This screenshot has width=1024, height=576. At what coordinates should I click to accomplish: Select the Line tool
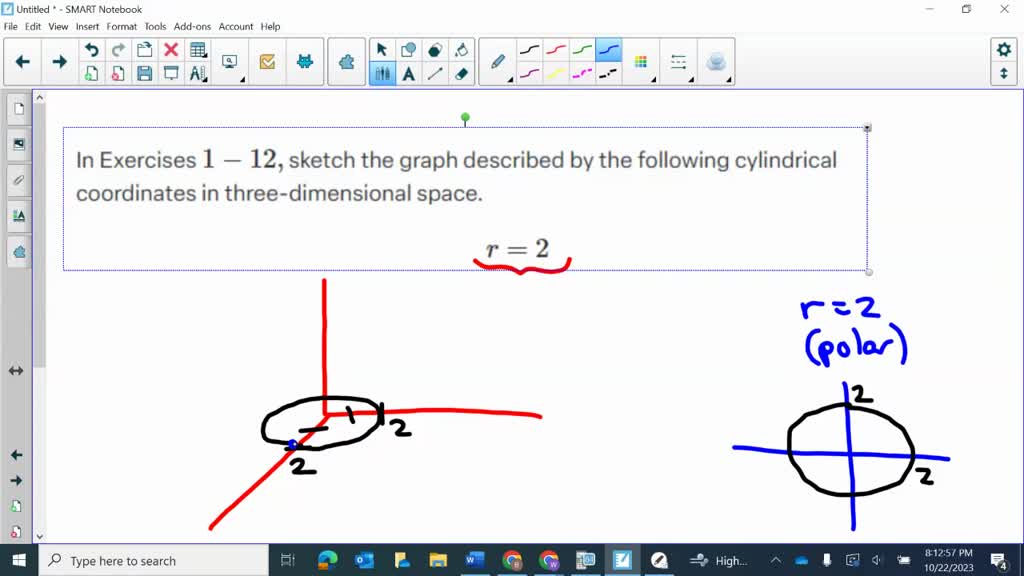[435, 74]
